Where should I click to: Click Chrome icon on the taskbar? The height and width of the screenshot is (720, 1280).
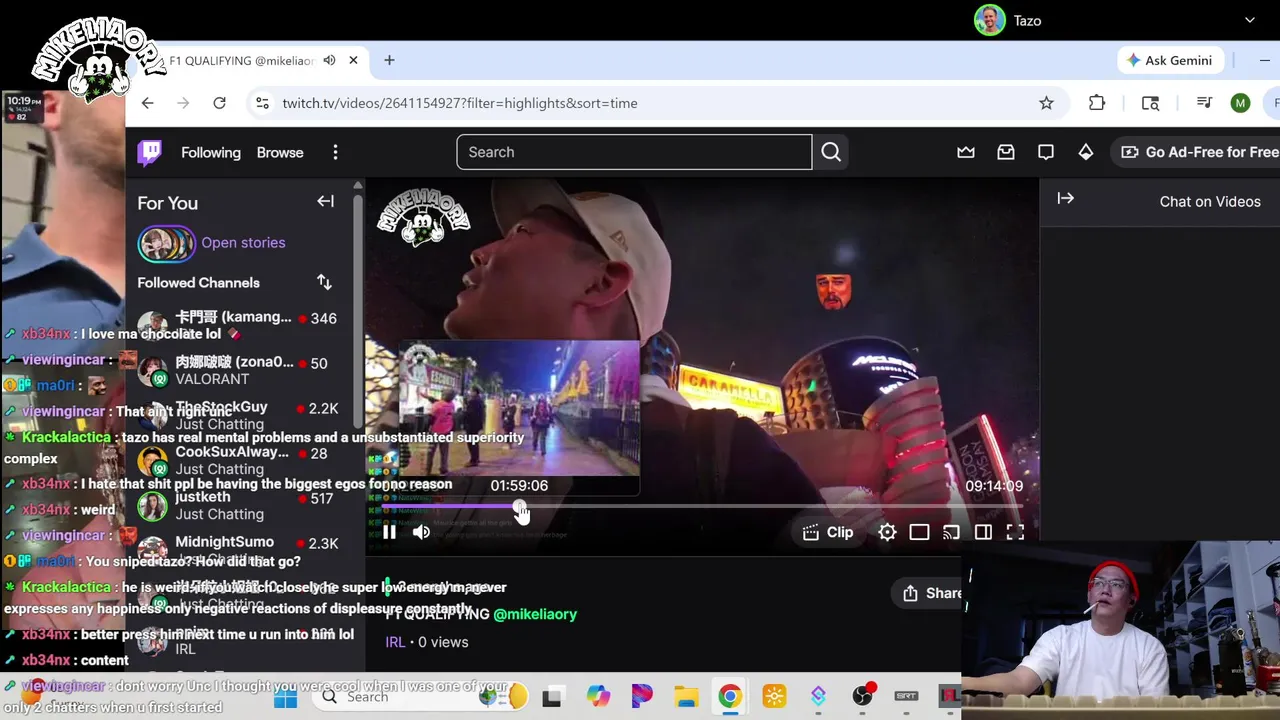[x=730, y=697]
